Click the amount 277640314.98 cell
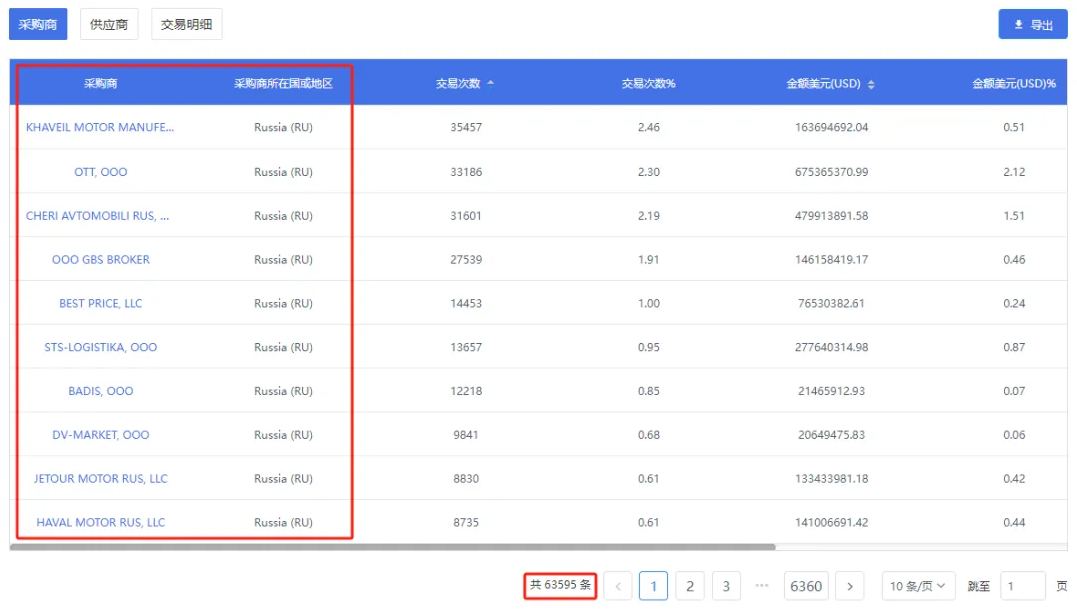The image size is (1077, 612). 831,347
